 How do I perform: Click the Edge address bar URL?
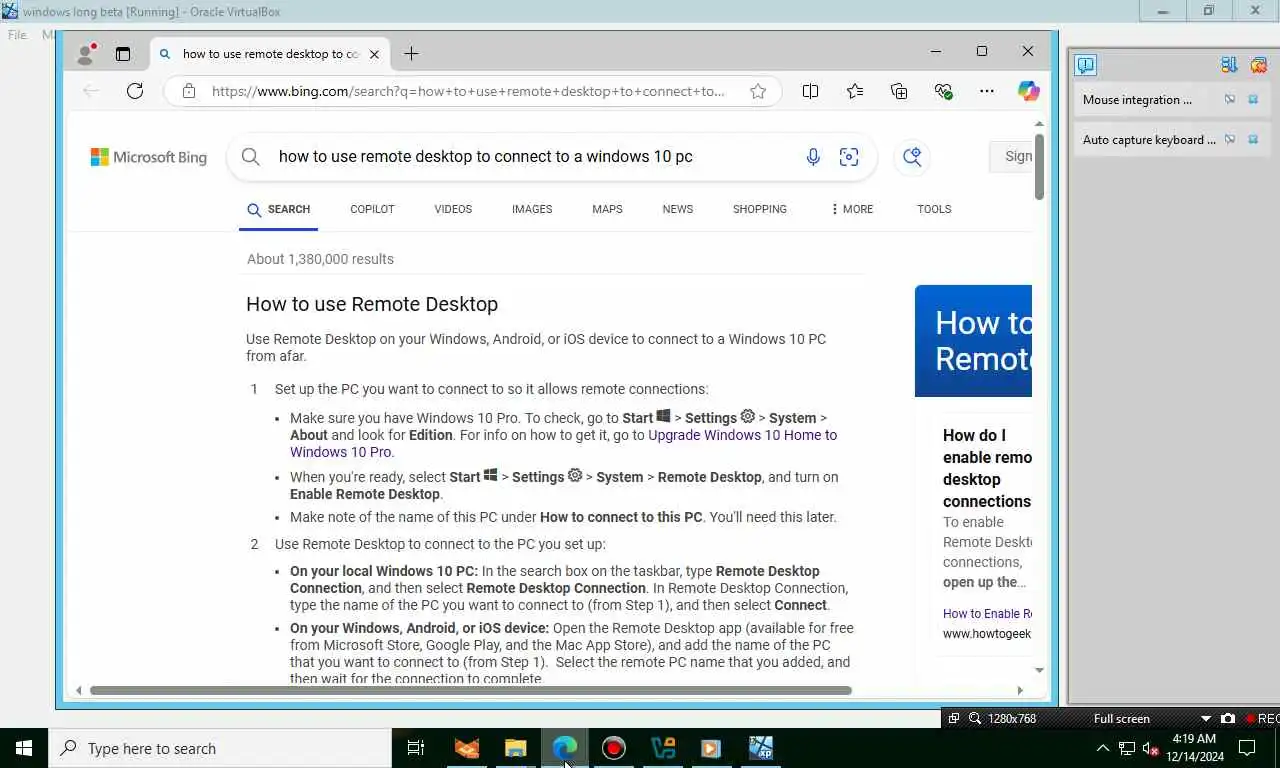tap(468, 91)
